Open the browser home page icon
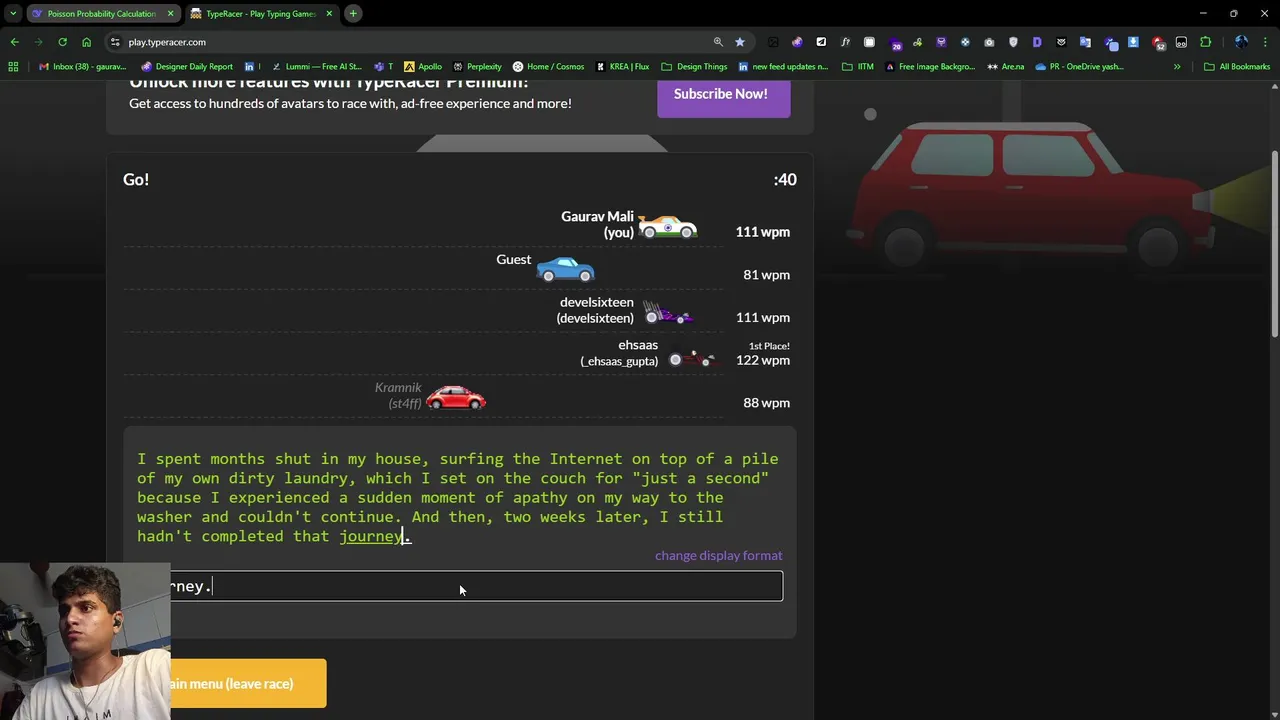 pos(86,42)
